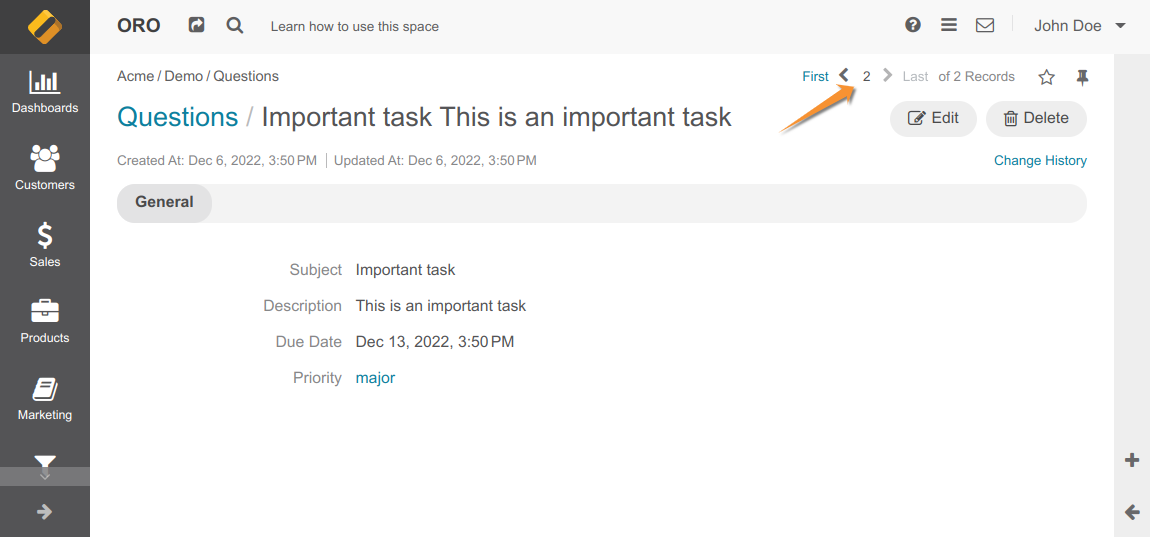Open the Sales sidebar menu
The height and width of the screenshot is (537, 1150).
45,245
